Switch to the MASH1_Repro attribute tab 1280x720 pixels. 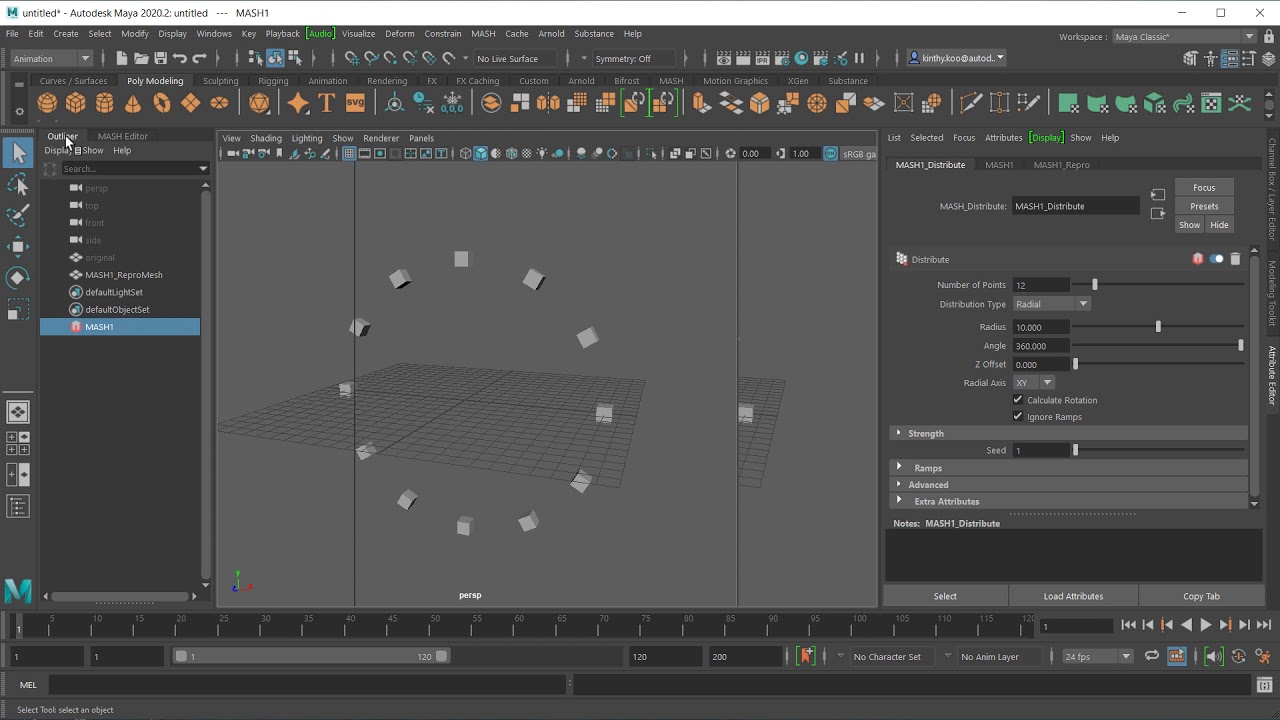pos(1061,165)
